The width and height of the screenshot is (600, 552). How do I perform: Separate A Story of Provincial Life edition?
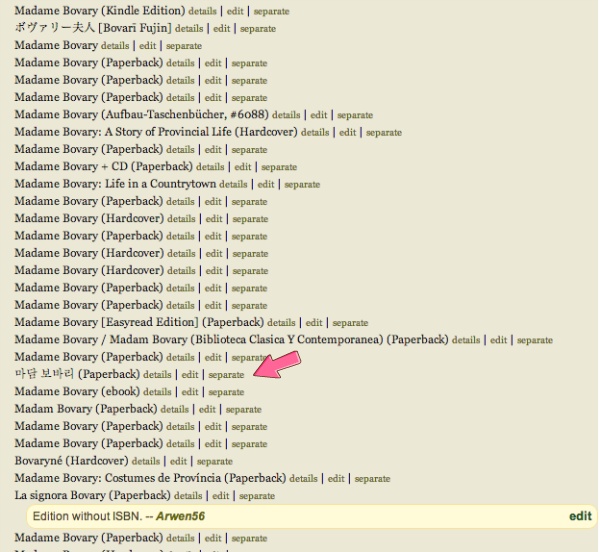384,132
